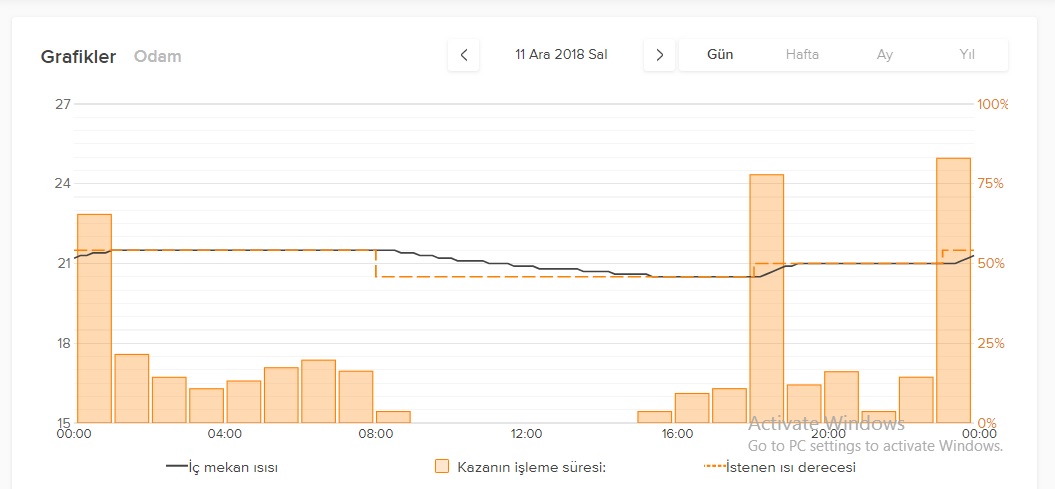Click the 100% axis label
The width and height of the screenshot is (1055, 489).
coord(992,104)
